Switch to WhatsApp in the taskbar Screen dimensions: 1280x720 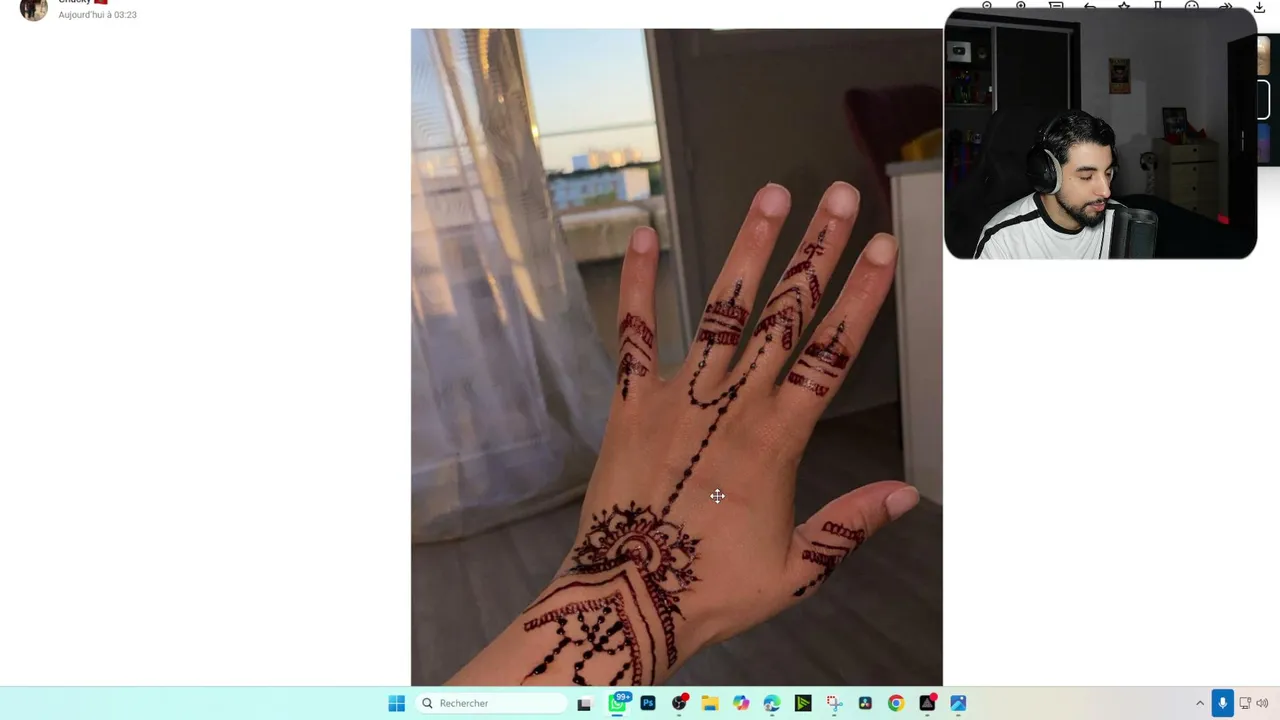point(617,703)
